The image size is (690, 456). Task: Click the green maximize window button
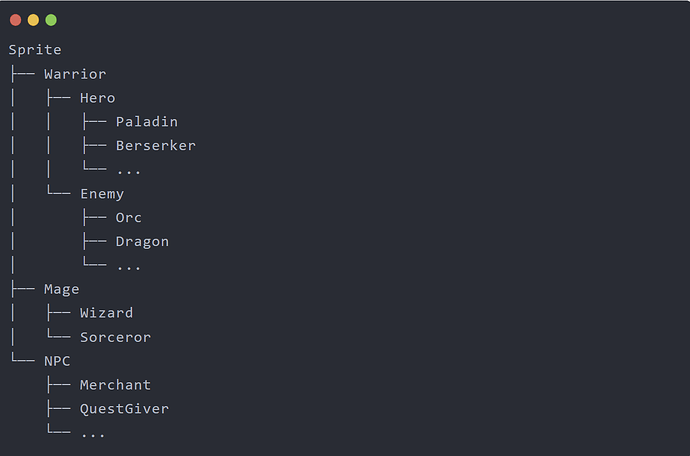[51, 20]
